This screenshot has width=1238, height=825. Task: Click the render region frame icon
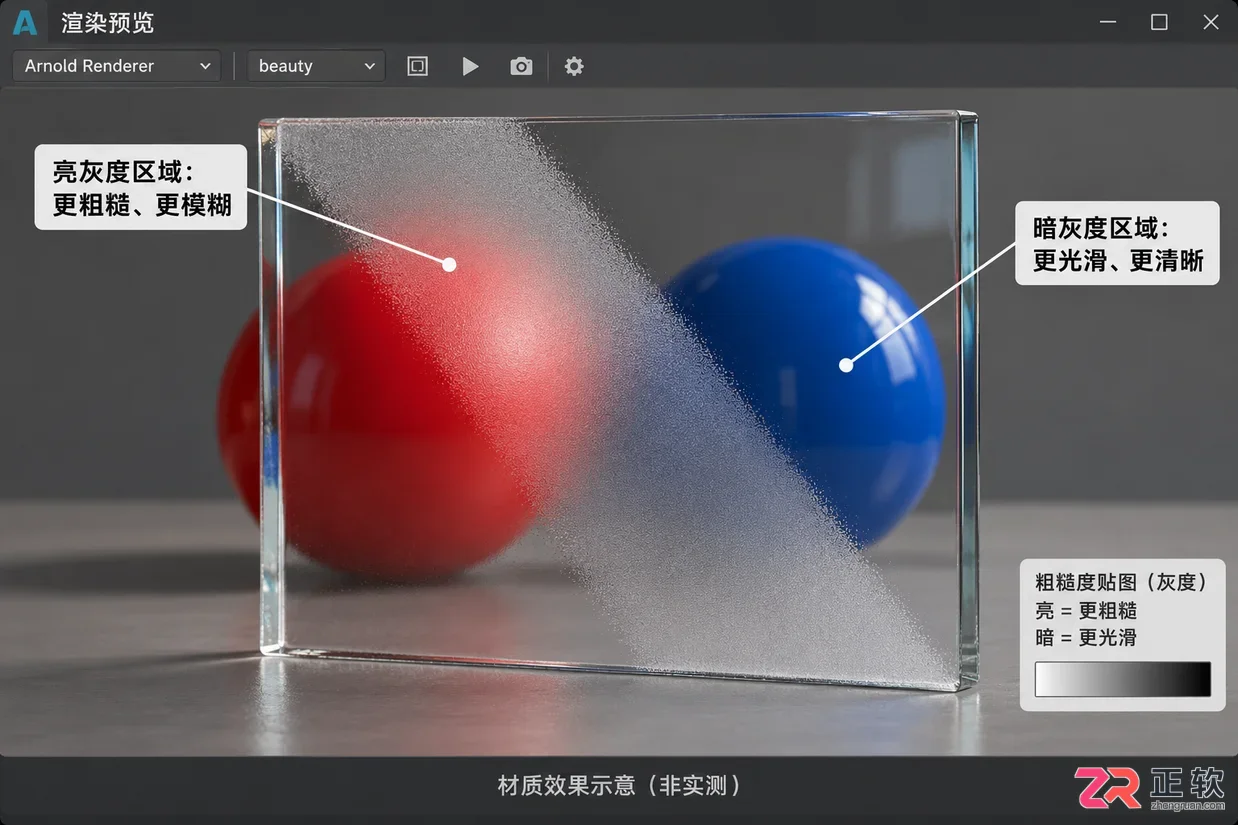point(418,66)
